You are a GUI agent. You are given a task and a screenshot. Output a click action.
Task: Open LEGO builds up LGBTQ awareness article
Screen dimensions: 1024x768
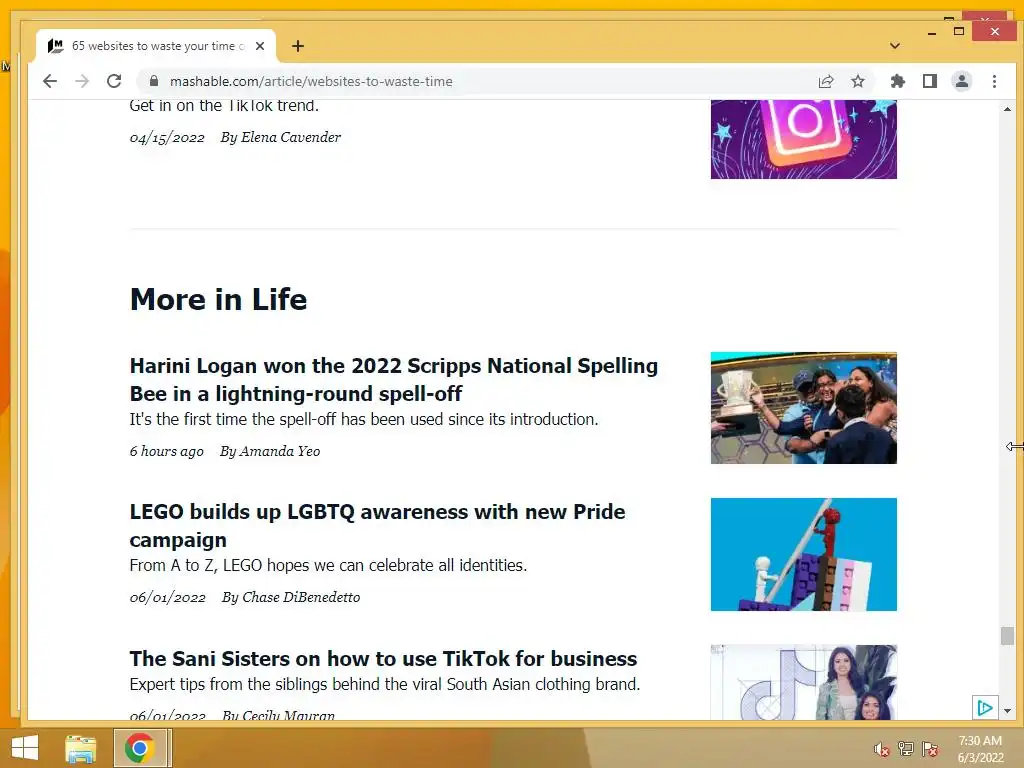point(377,526)
